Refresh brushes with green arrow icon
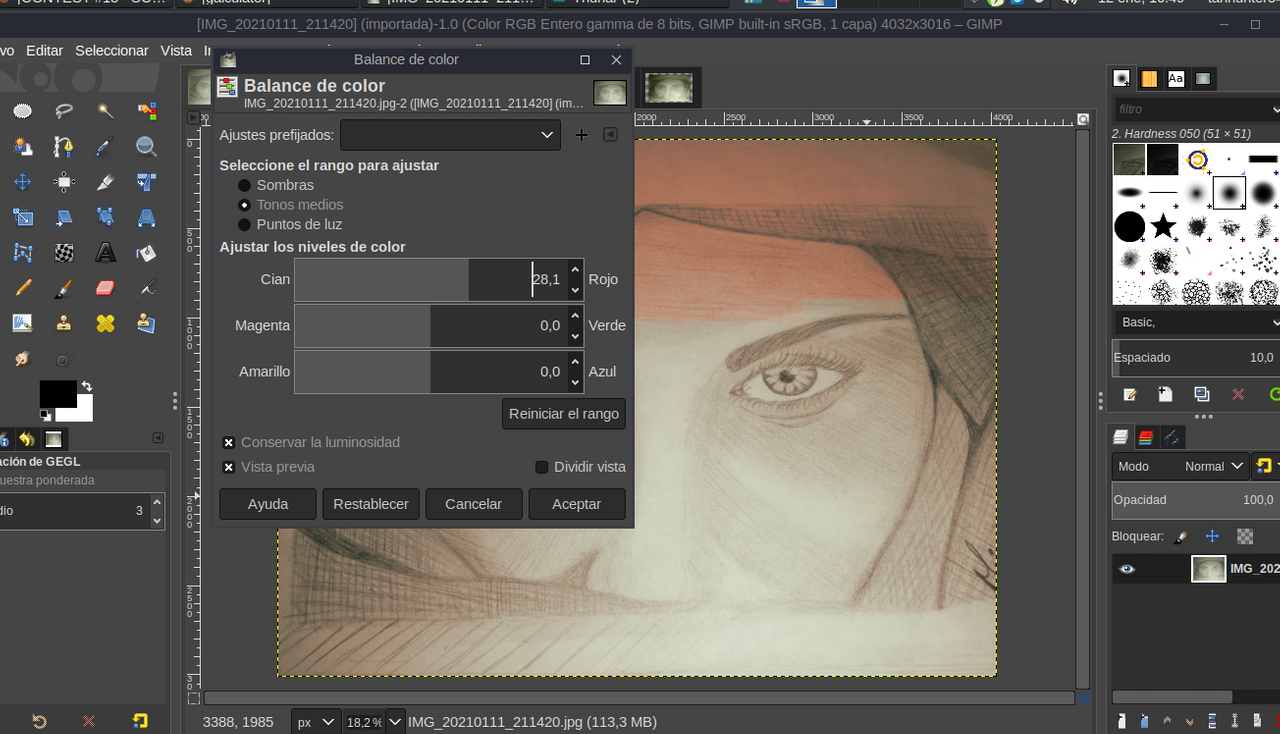This screenshot has width=1280, height=734. (x=1273, y=395)
